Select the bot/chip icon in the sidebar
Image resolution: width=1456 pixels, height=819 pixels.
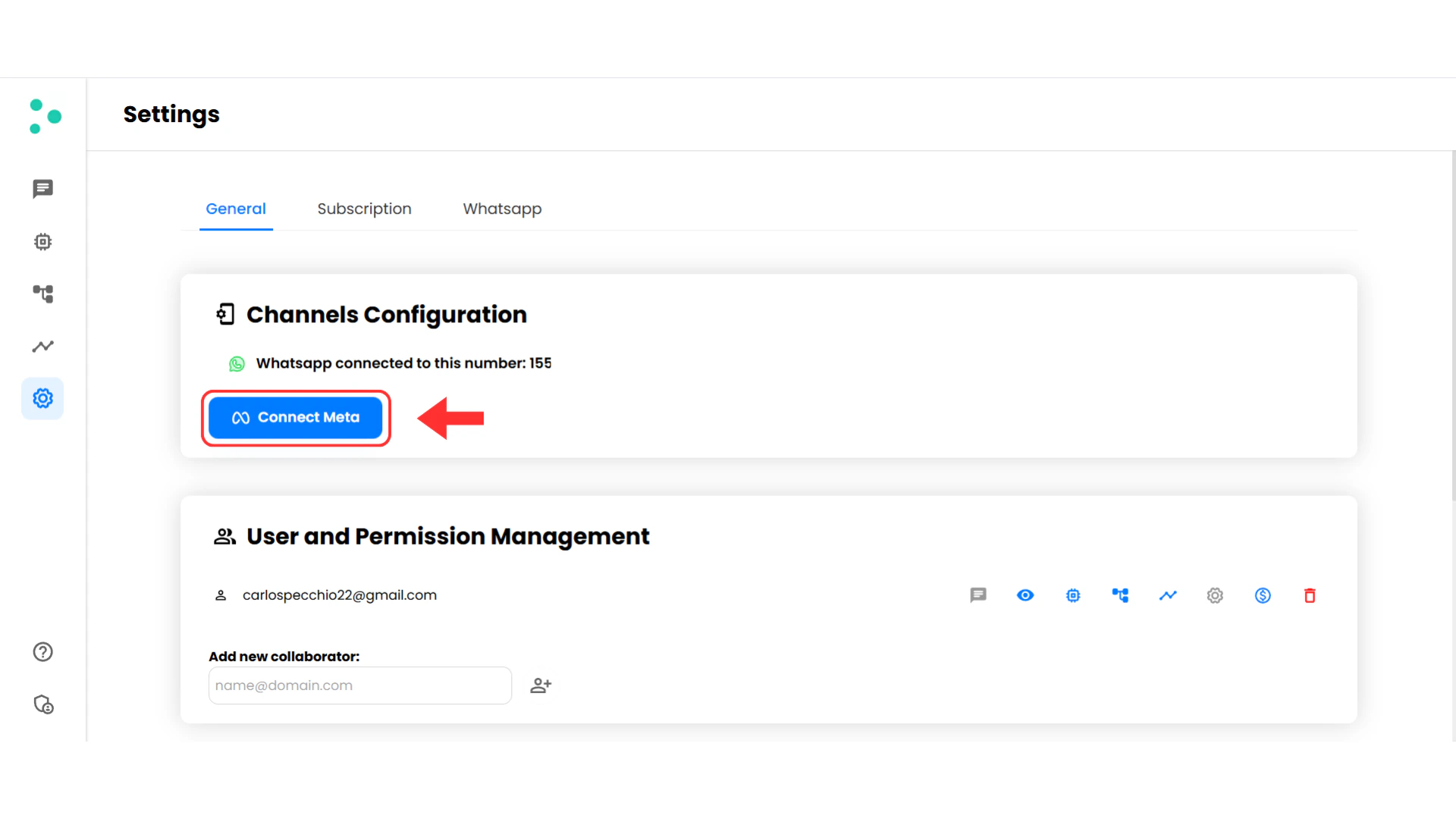42,241
